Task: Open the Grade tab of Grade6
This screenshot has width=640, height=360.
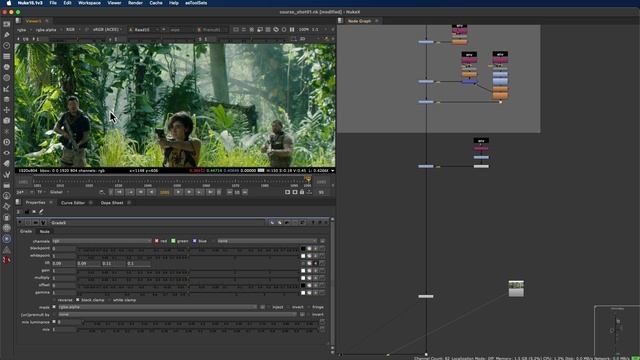Action: (26, 231)
